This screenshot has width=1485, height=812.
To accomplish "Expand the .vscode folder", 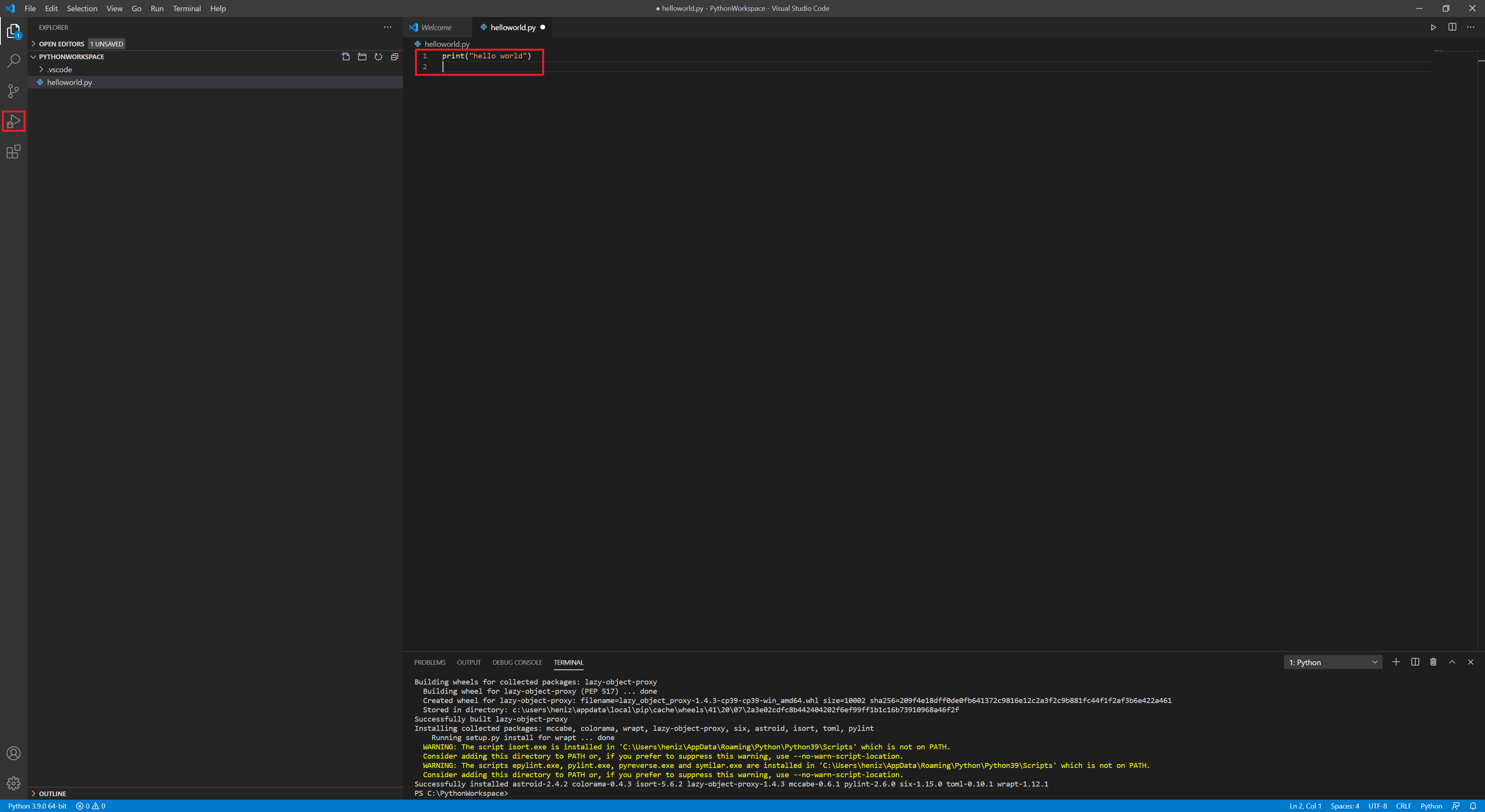I will (60, 69).
